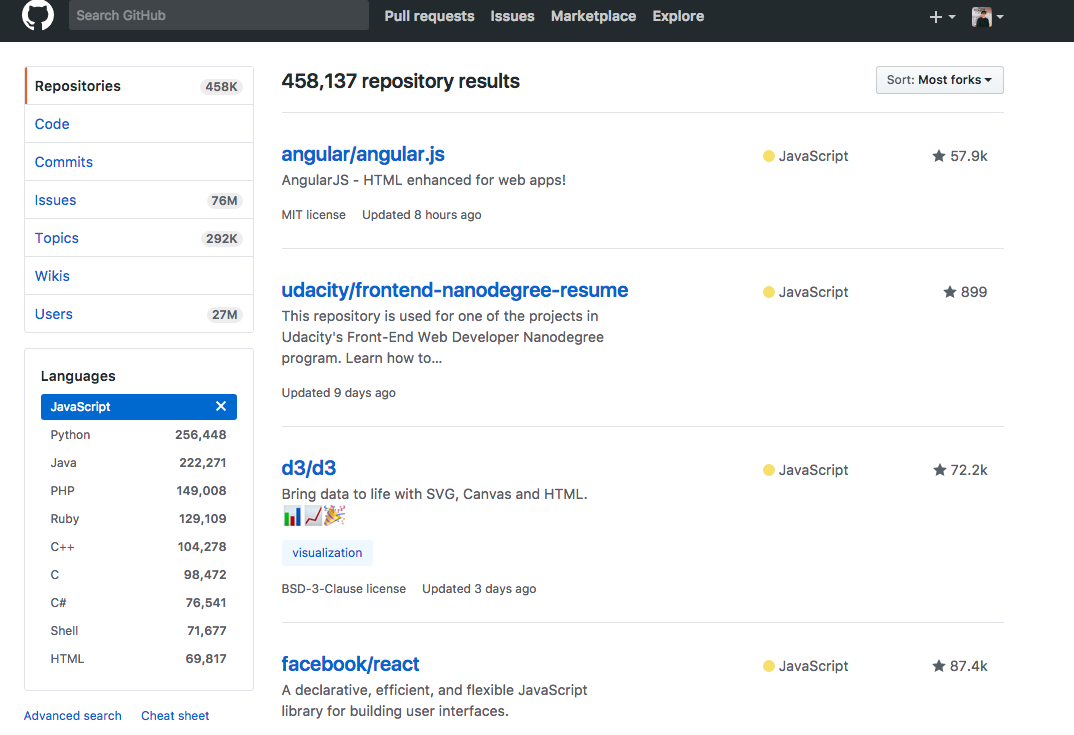Focus the Search GitHub field
The width and height of the screenshot is (1074, 735).
click(218, 15)
